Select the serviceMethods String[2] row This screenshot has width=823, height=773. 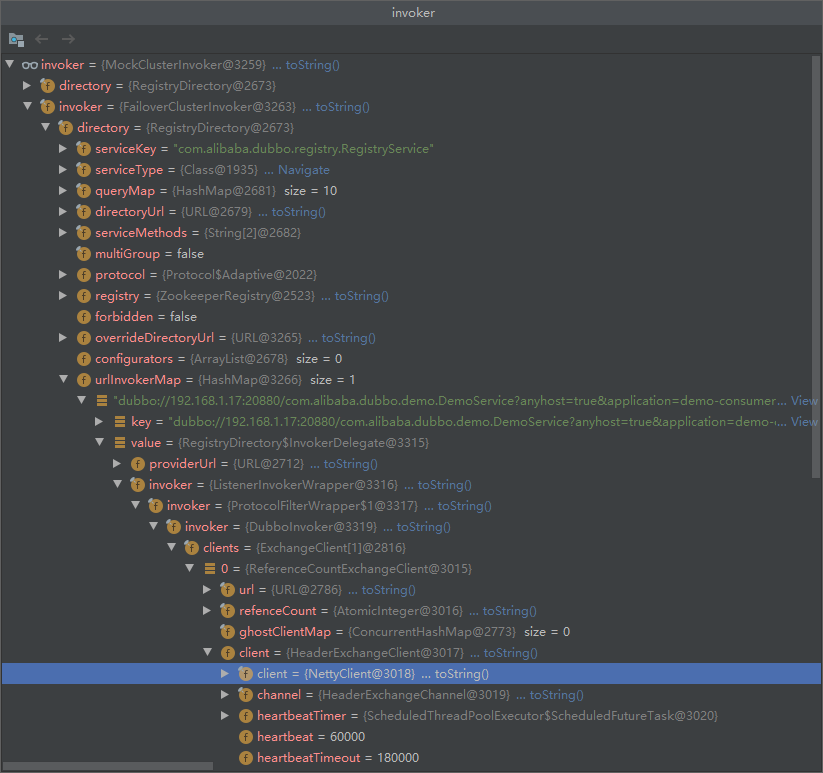pyautogui.click(x=412, y=233)
